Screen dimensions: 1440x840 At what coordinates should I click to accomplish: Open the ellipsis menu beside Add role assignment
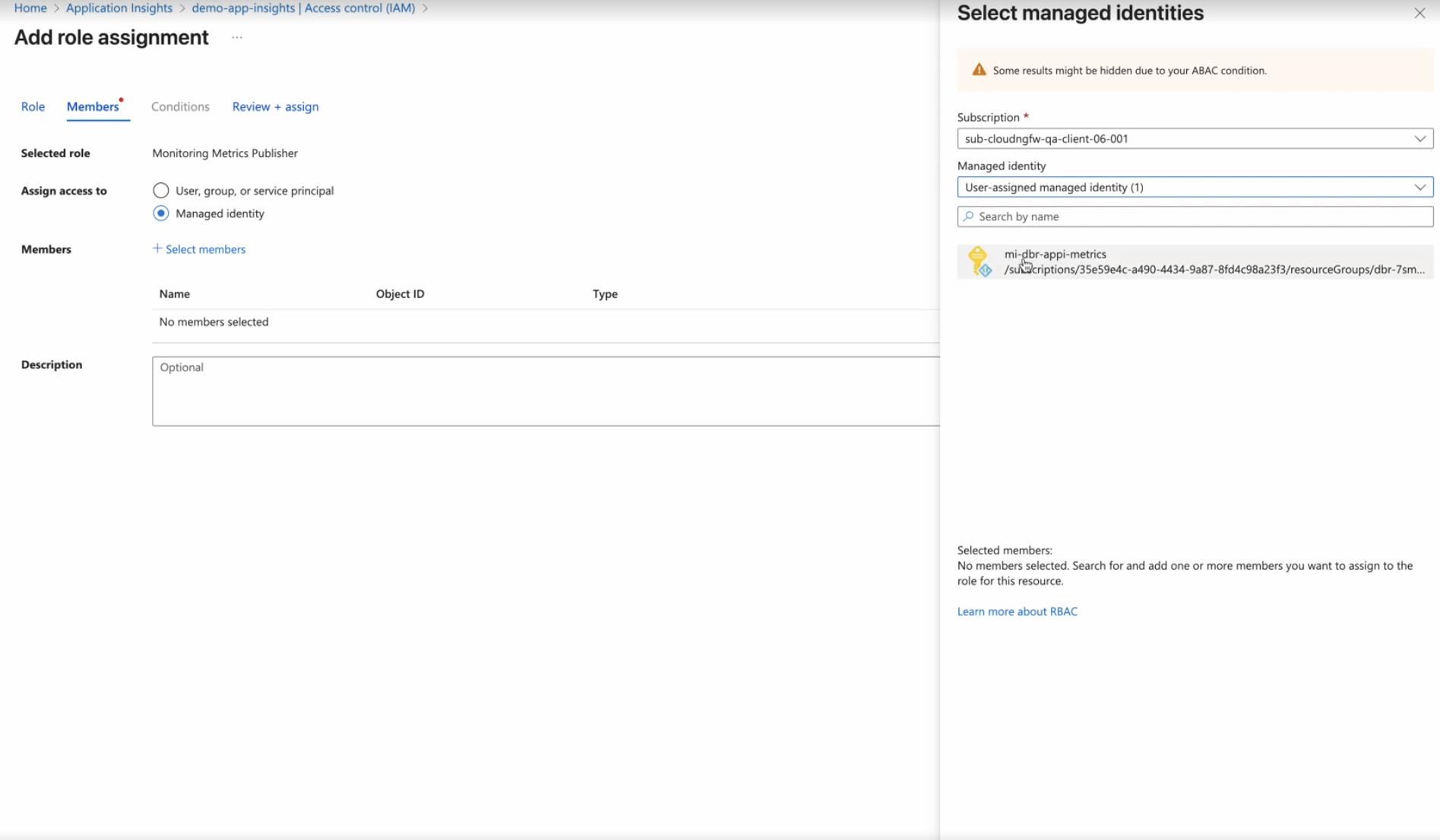pyautogui.click(x=237, y=37)
